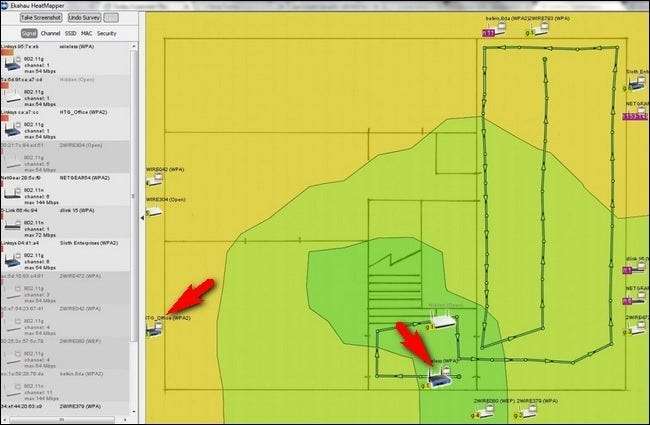Select the router icon in the HTG_Office (WPA2) list row
Screen dimensions: 650x425
pos(12,130)
